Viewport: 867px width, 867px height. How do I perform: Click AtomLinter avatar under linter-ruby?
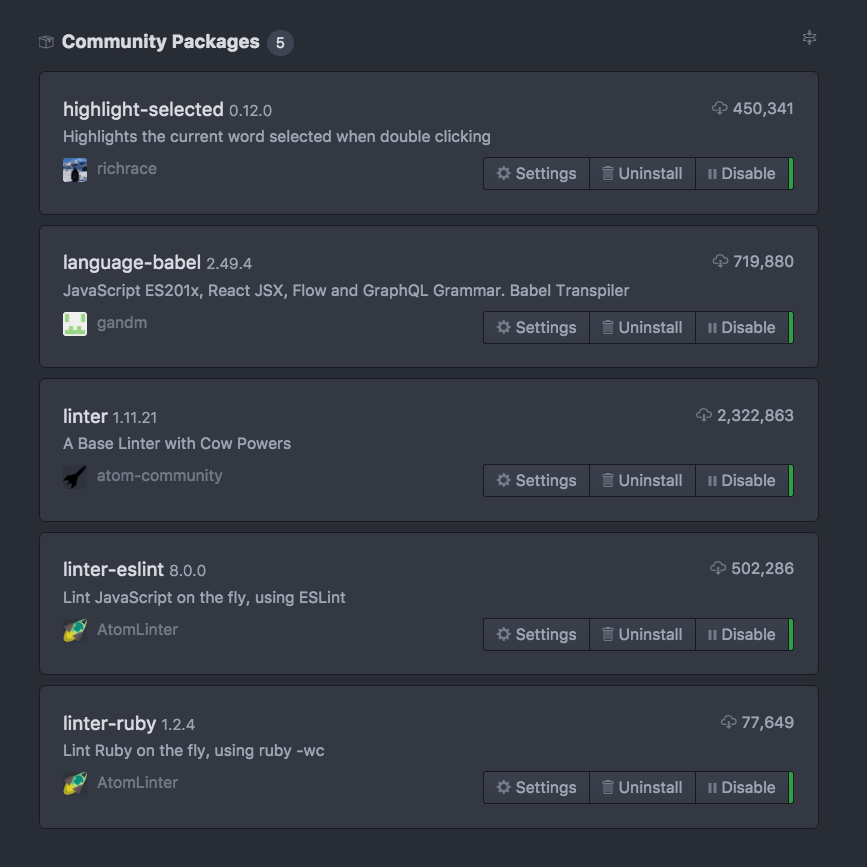[x=75, y=784]
